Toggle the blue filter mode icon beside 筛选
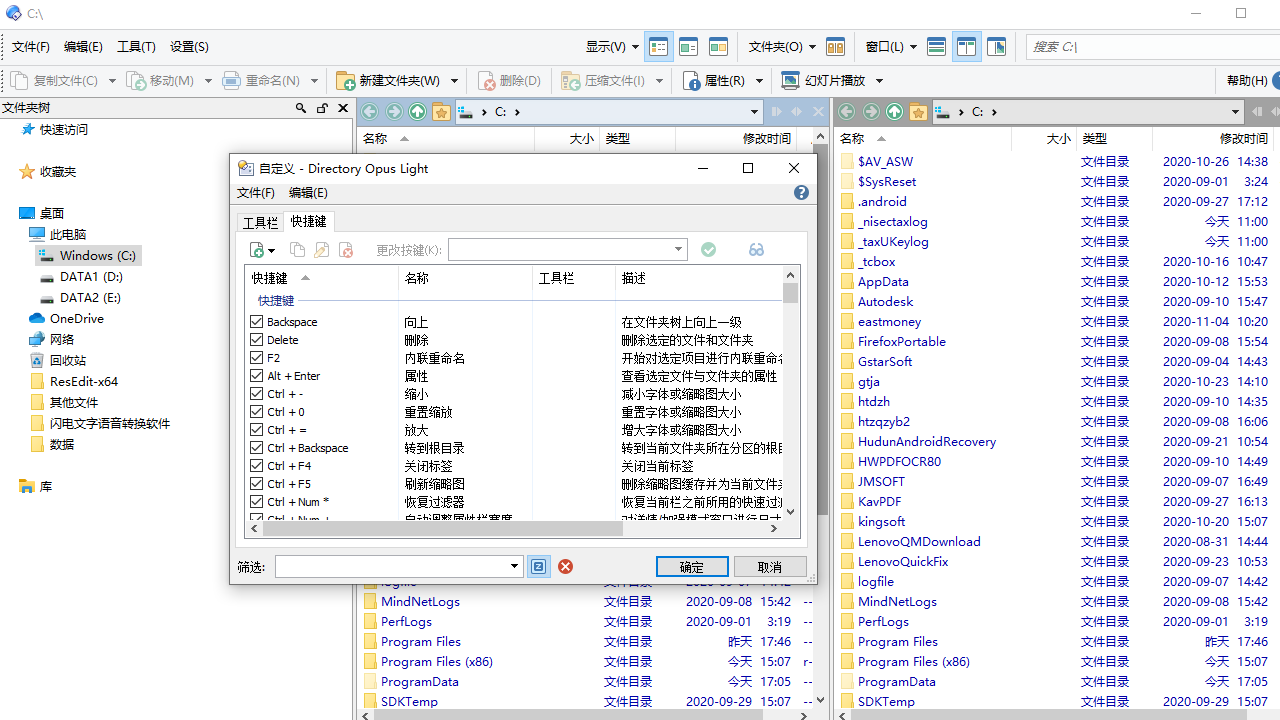Screen dimensions: 1280x720 click(x=539, y=567)
